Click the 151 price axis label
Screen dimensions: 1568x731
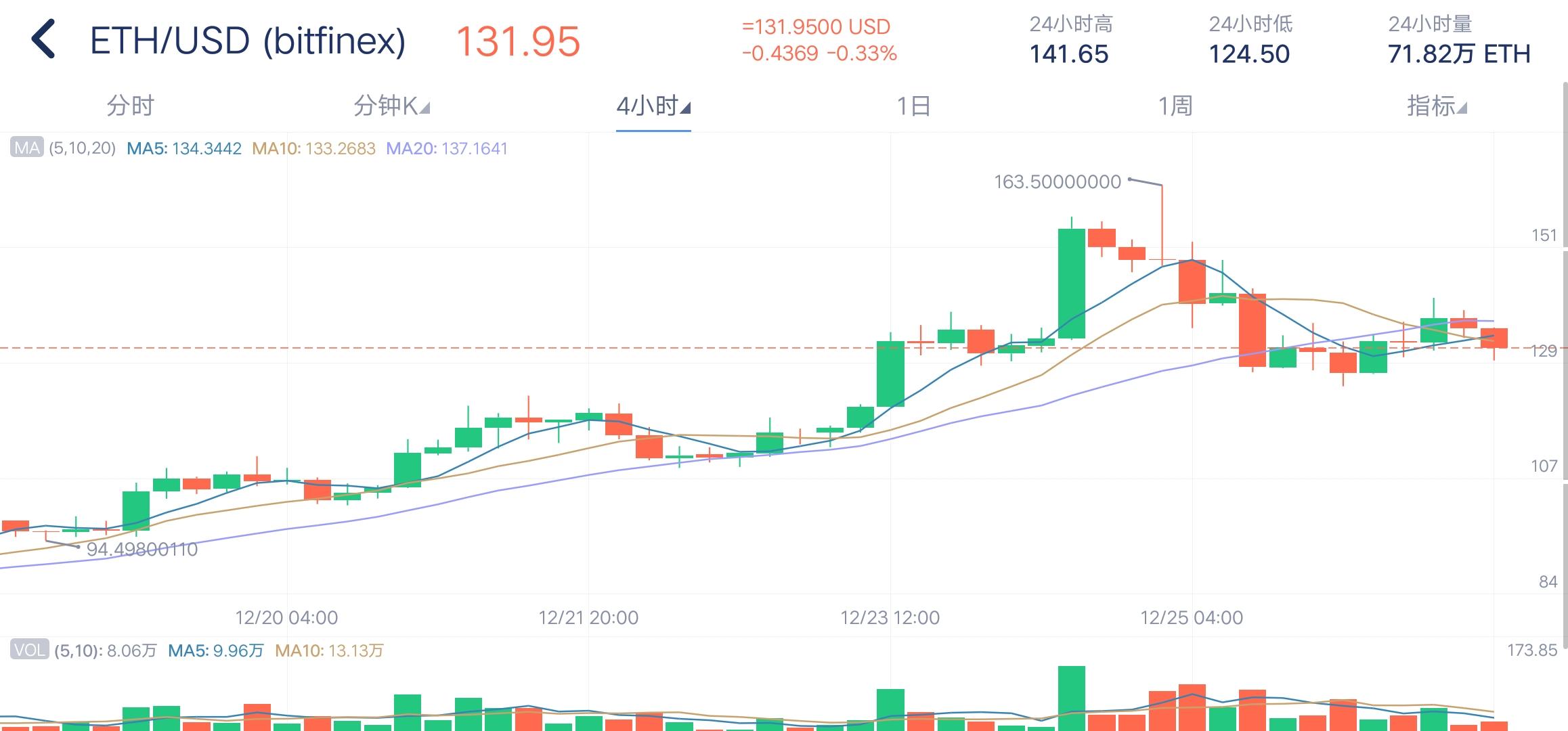click(x=1544, y=235)
